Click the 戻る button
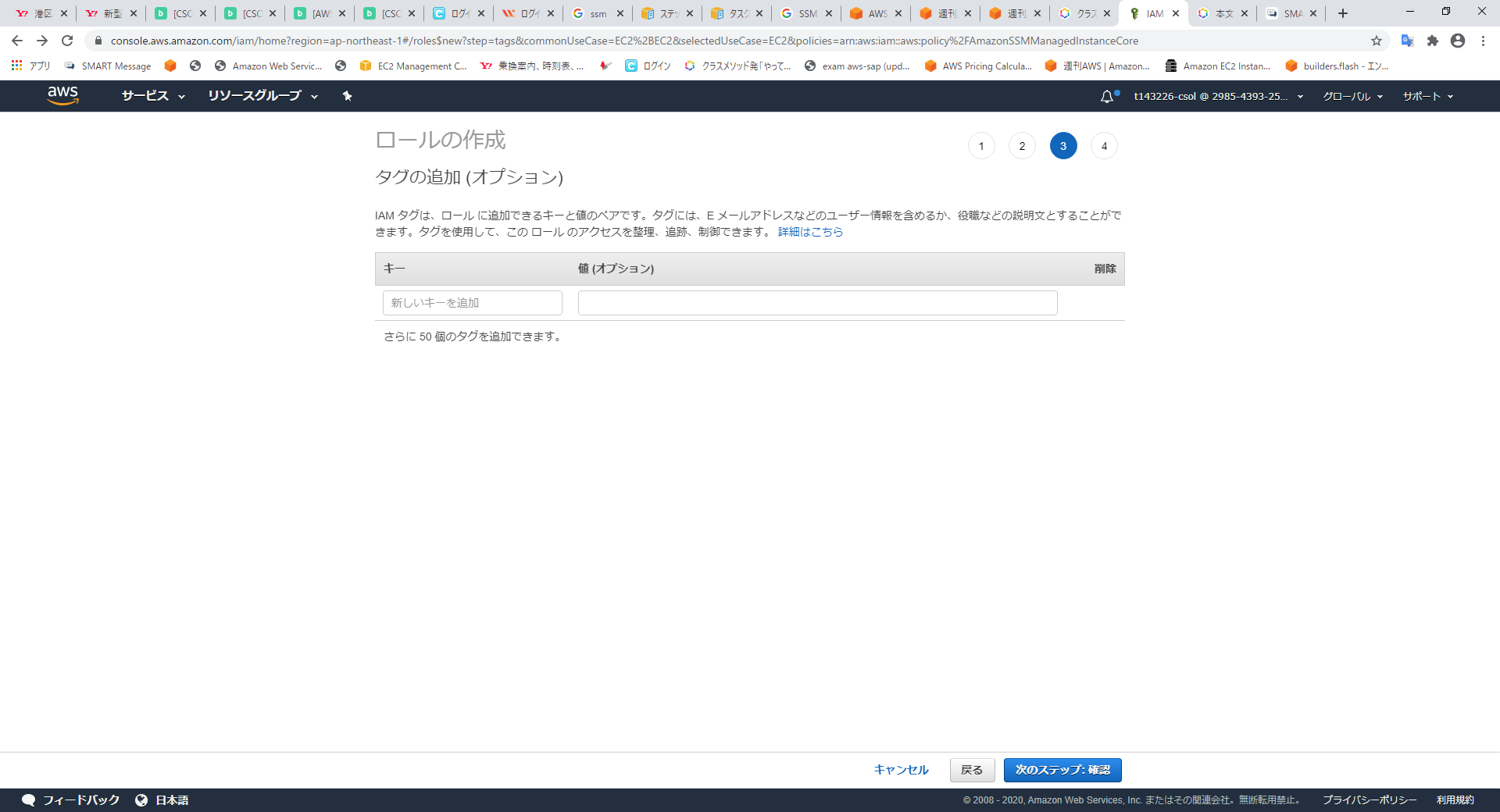The width and height of the screenshot is (1500, 812). (972, 770)
